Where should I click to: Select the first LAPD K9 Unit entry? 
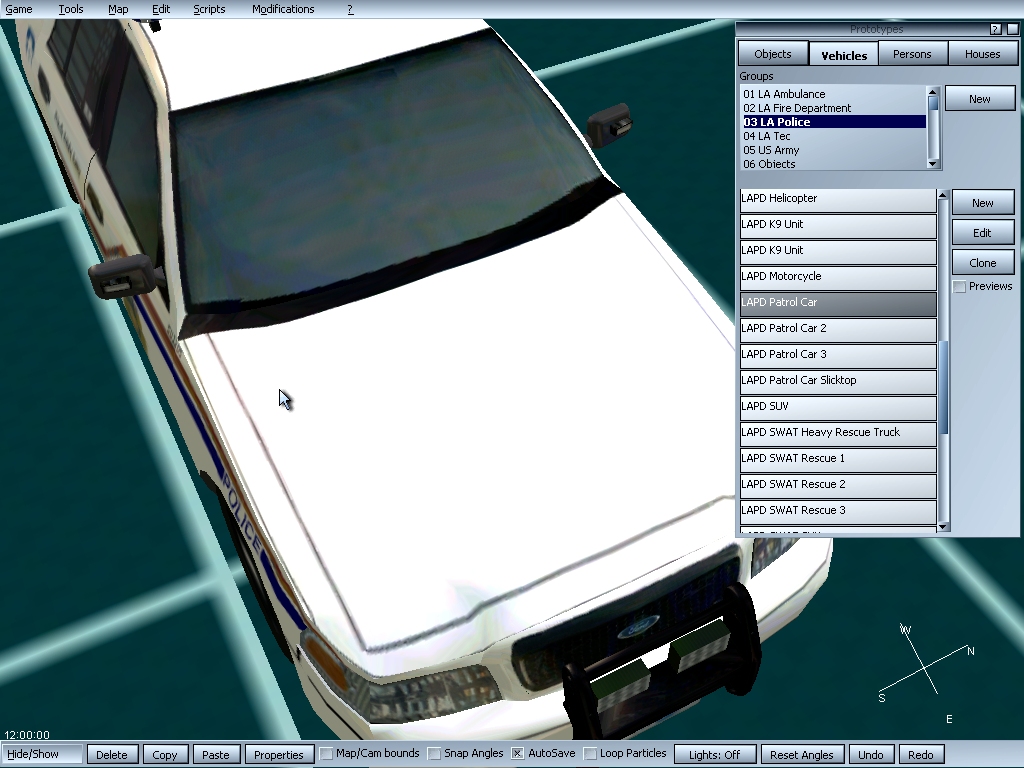pyautogui.click(x=838, y=226)
